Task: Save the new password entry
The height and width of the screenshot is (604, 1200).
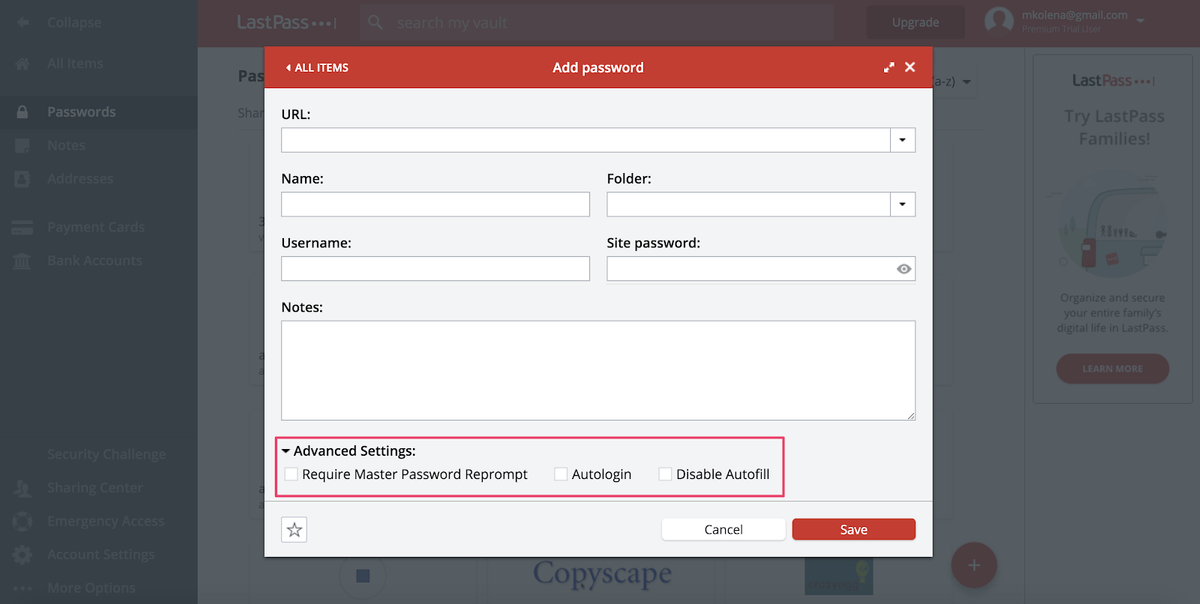Action: point(853,529)
